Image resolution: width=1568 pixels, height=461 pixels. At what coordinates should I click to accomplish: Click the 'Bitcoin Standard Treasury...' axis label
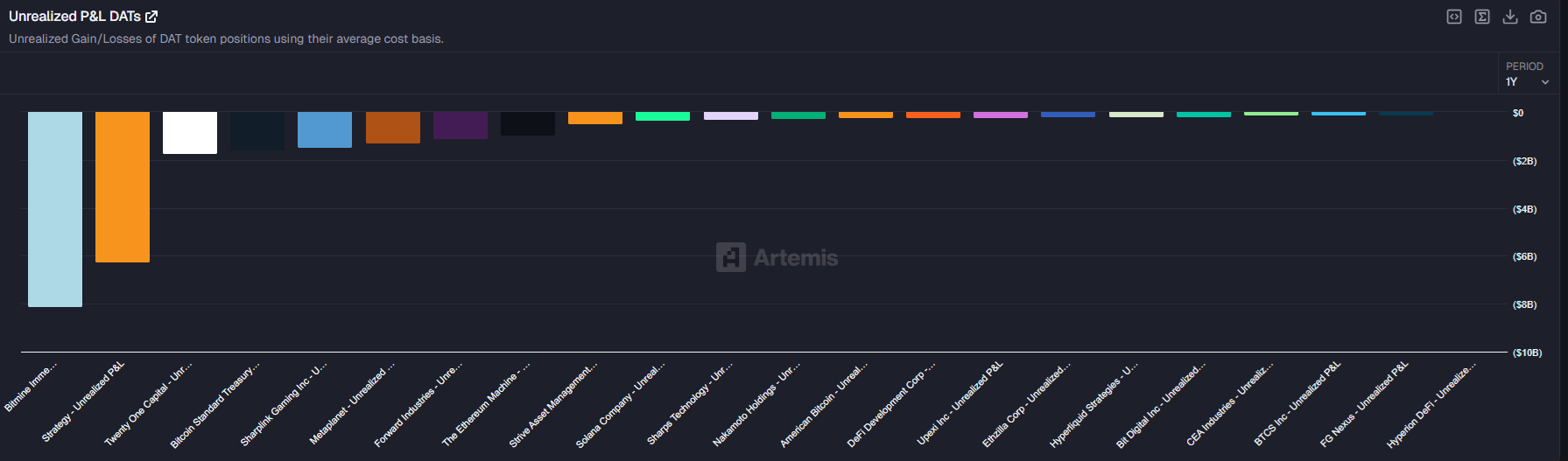point(215,405)
